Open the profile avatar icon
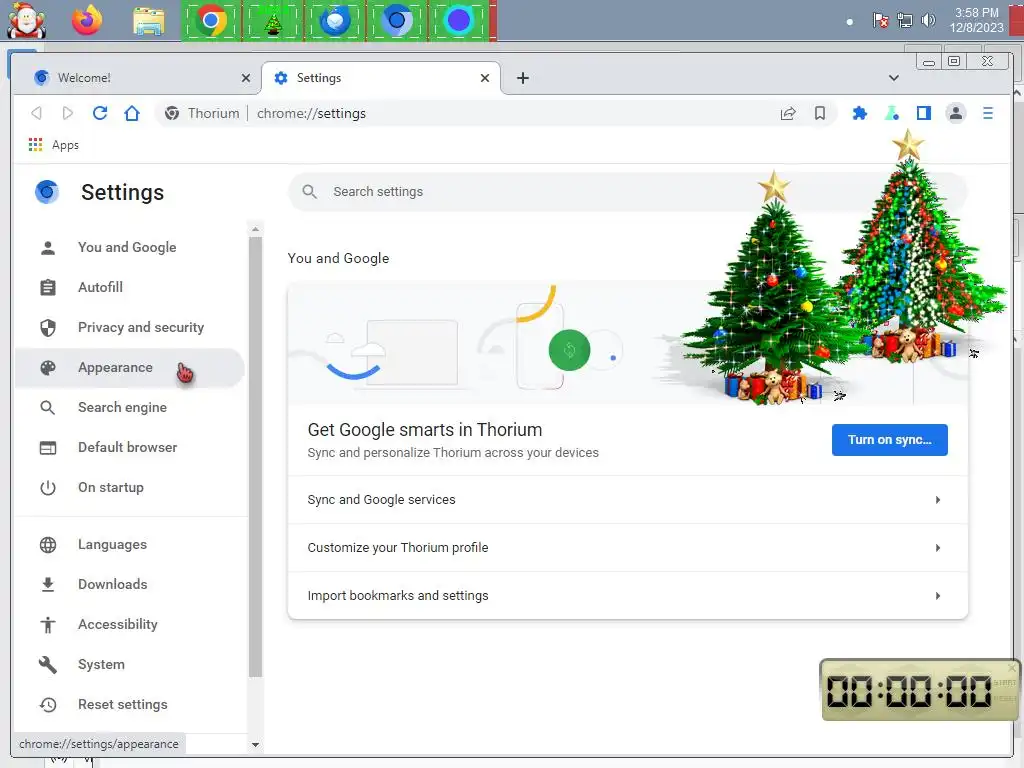Viewport: 1024px width, 768px height. tap(955, 113)
